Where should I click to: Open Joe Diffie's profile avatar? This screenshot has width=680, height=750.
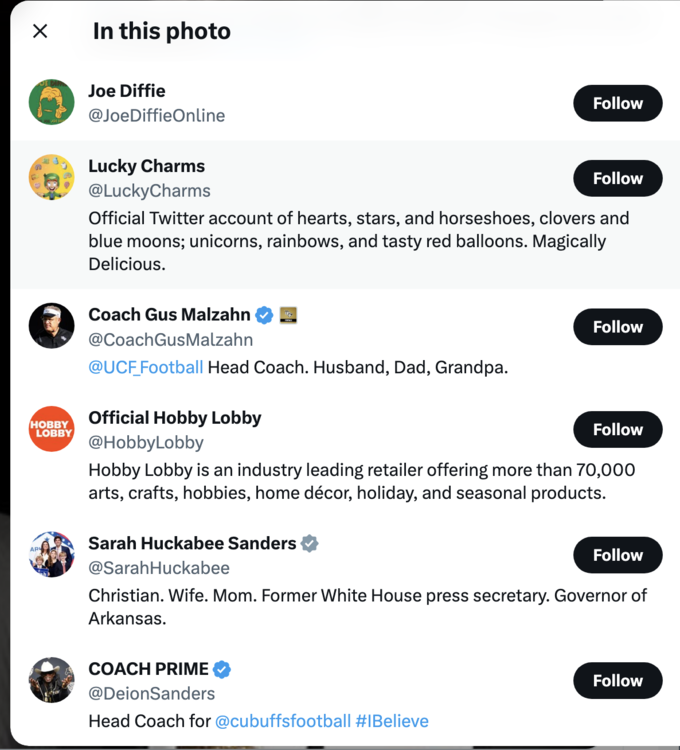tap(51, 103)
